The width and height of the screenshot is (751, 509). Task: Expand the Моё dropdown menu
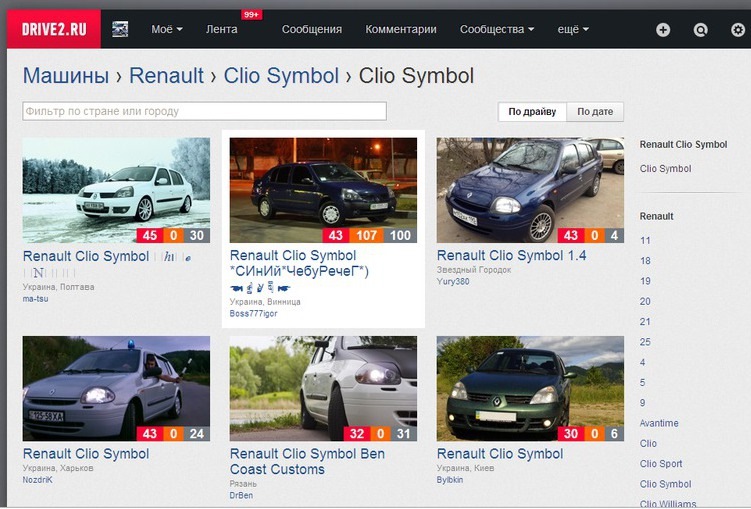click(167, 29)
